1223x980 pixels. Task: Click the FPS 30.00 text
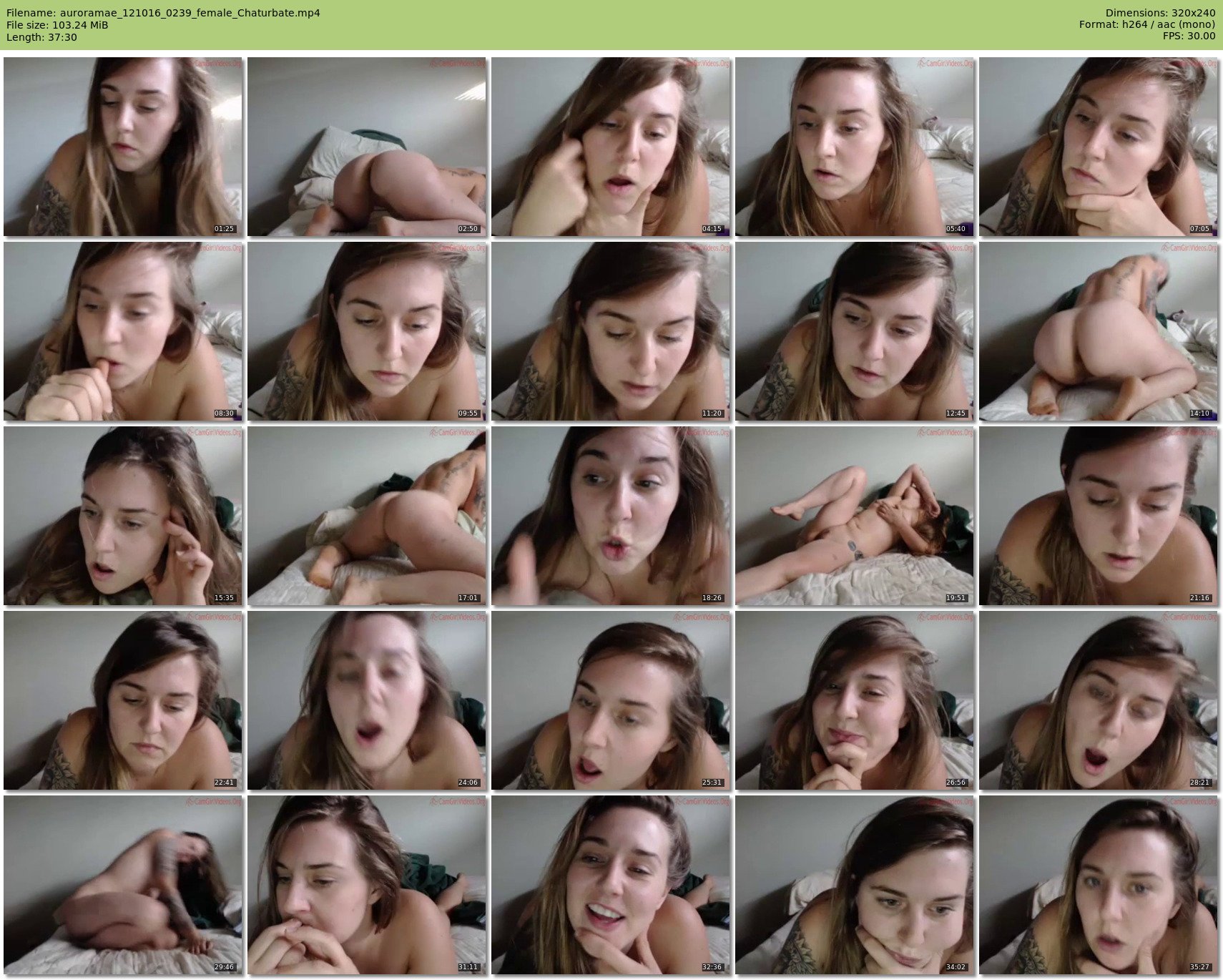[x=1189, y=36]
